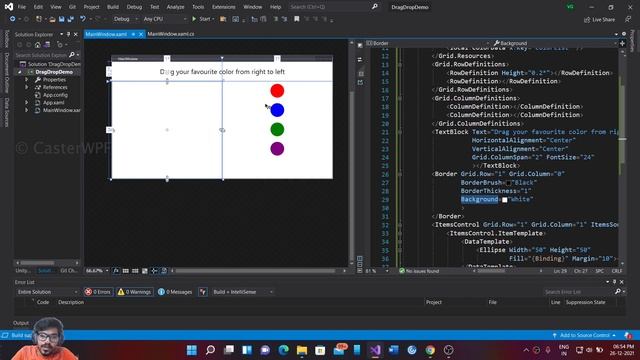Click the Live Share button
The height and width of the screenshot is (360, 640).
pos(599,20)
